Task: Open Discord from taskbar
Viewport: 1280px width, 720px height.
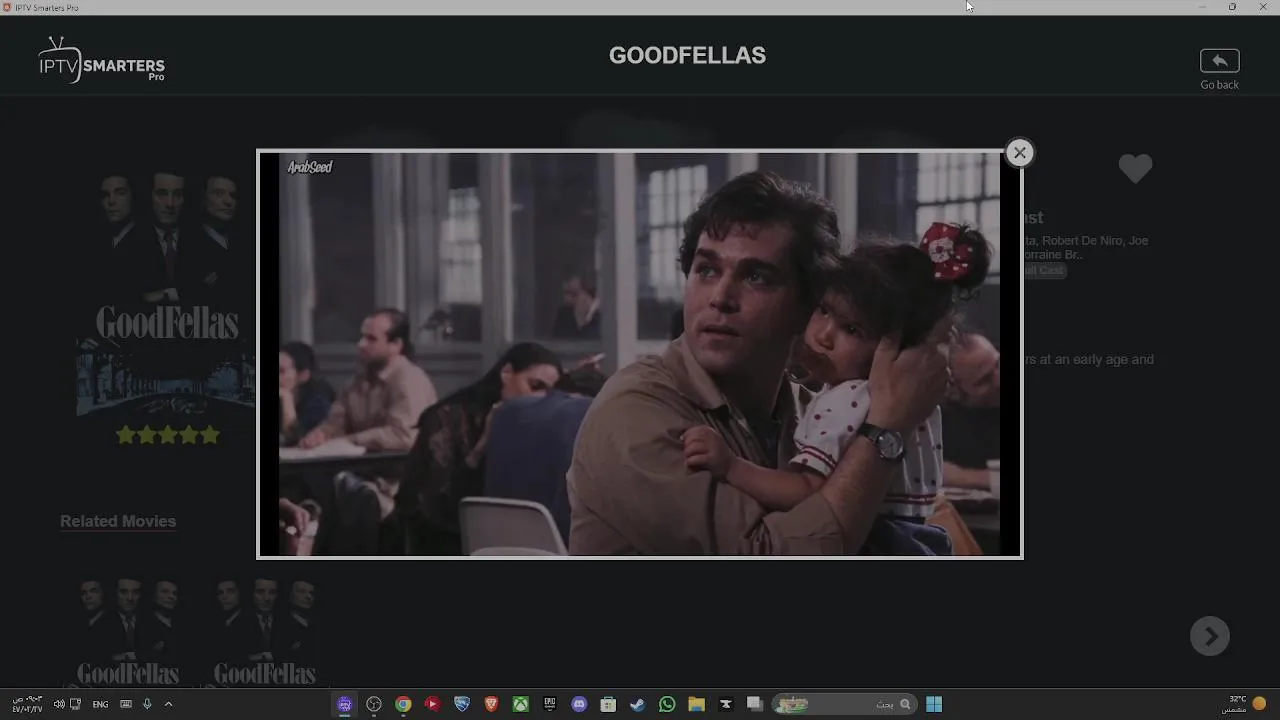Action: point(579,704)
